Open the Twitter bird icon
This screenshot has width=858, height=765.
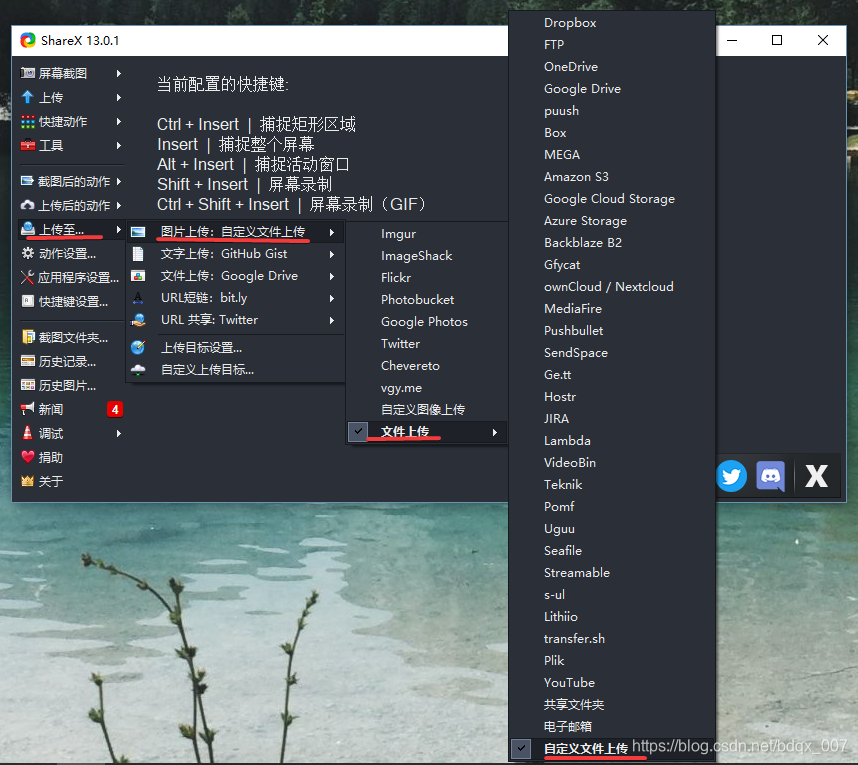coord(732,476)
